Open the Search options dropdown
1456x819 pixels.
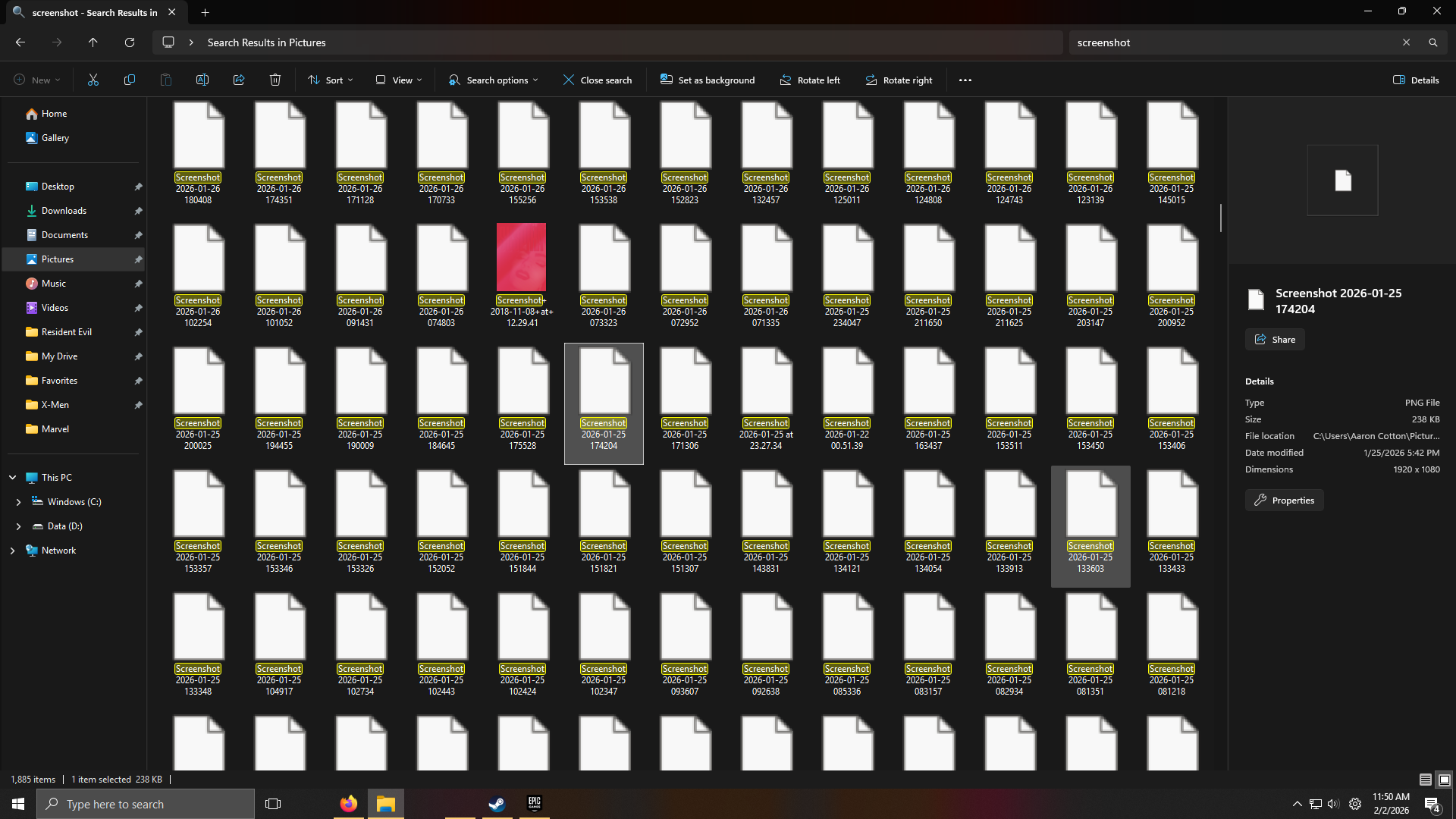[x=492, y=80]
